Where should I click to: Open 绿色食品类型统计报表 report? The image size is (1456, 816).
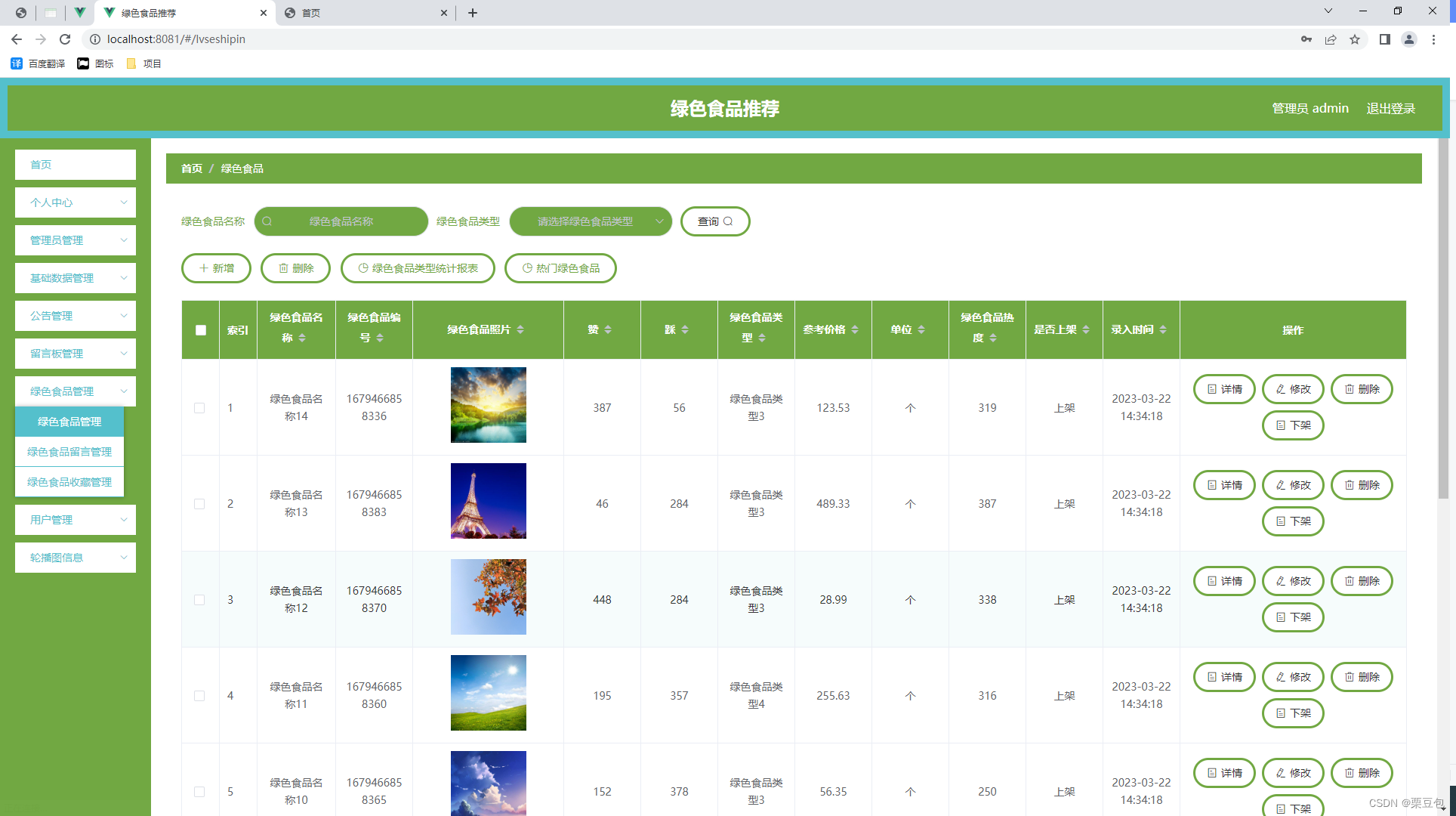pyautogui.click(x=418, y=268)
